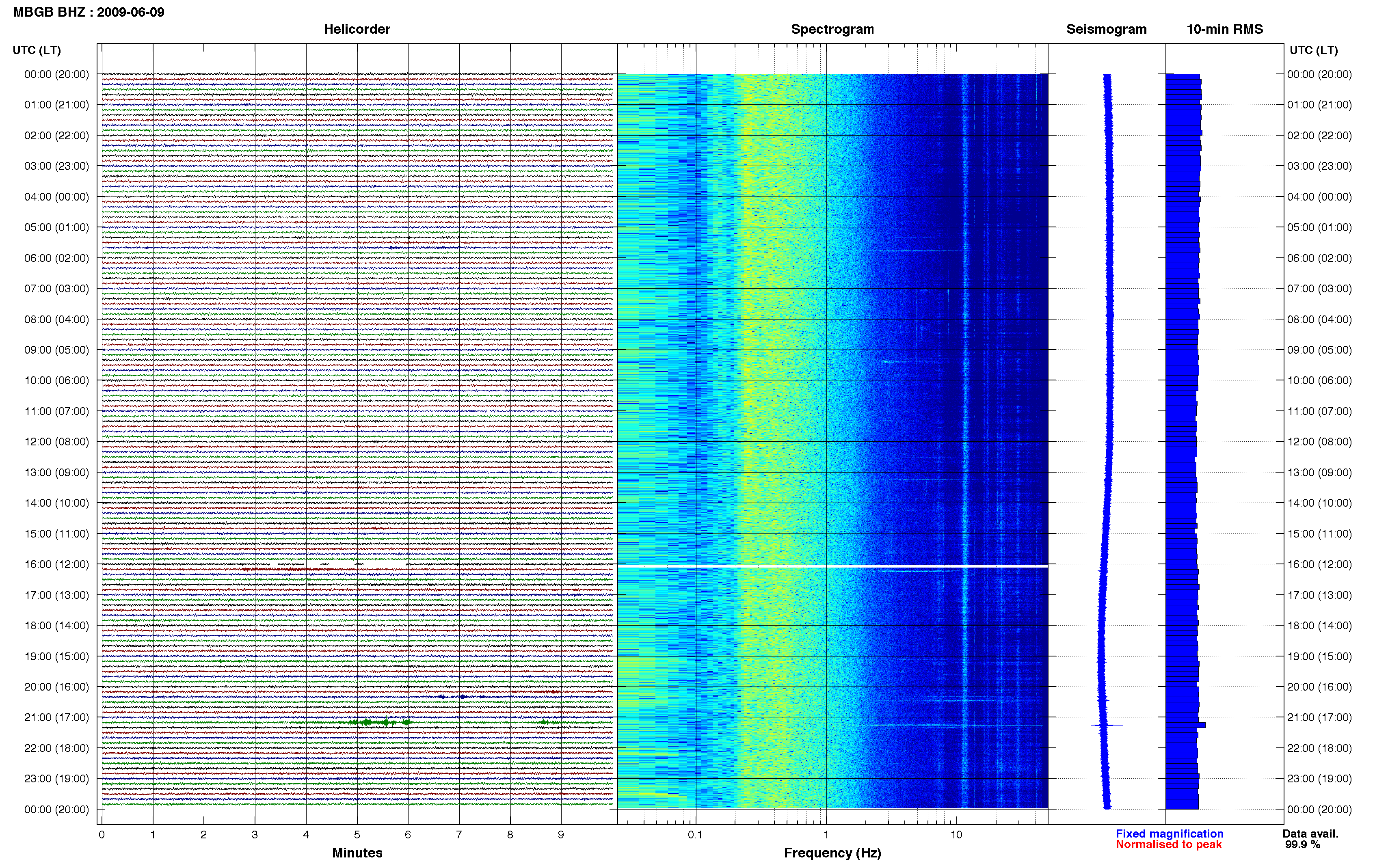The height and width of the screenshot is (868, 1388).
Task: Click the right 'UTC (LT)' axis label
Action: pos(1313,50)
